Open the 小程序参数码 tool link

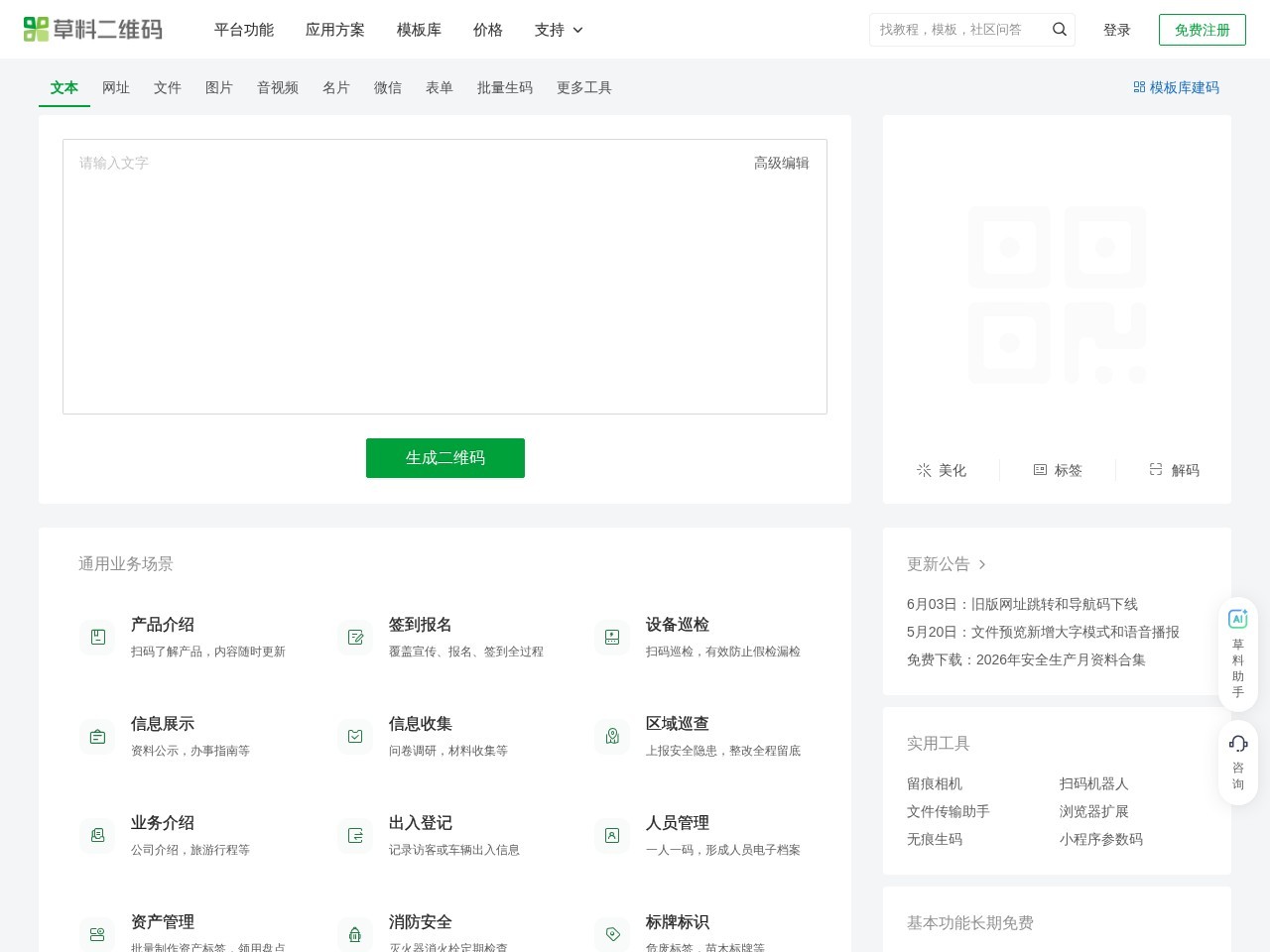[x=1101, y=839]
